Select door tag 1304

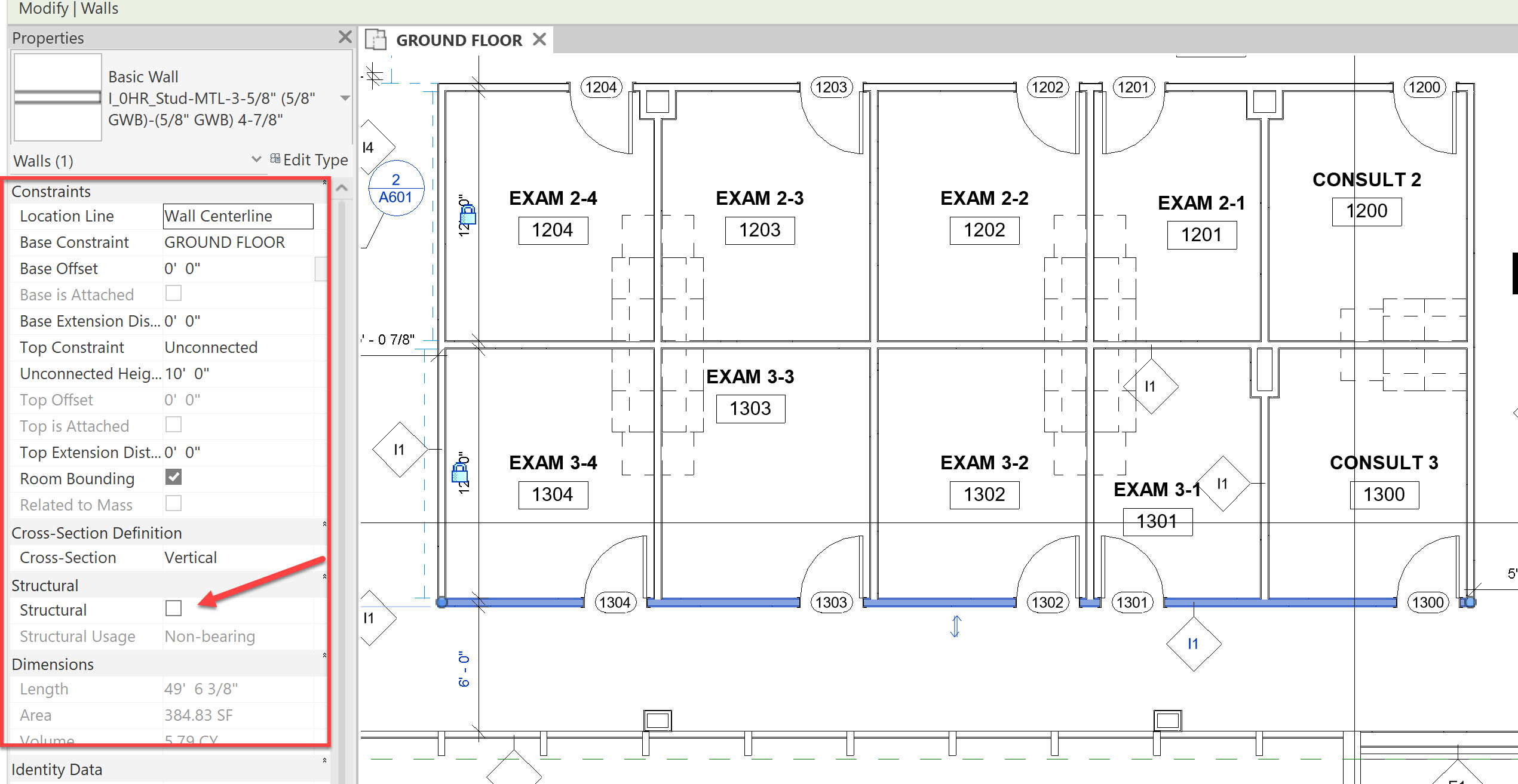[615, 602]
